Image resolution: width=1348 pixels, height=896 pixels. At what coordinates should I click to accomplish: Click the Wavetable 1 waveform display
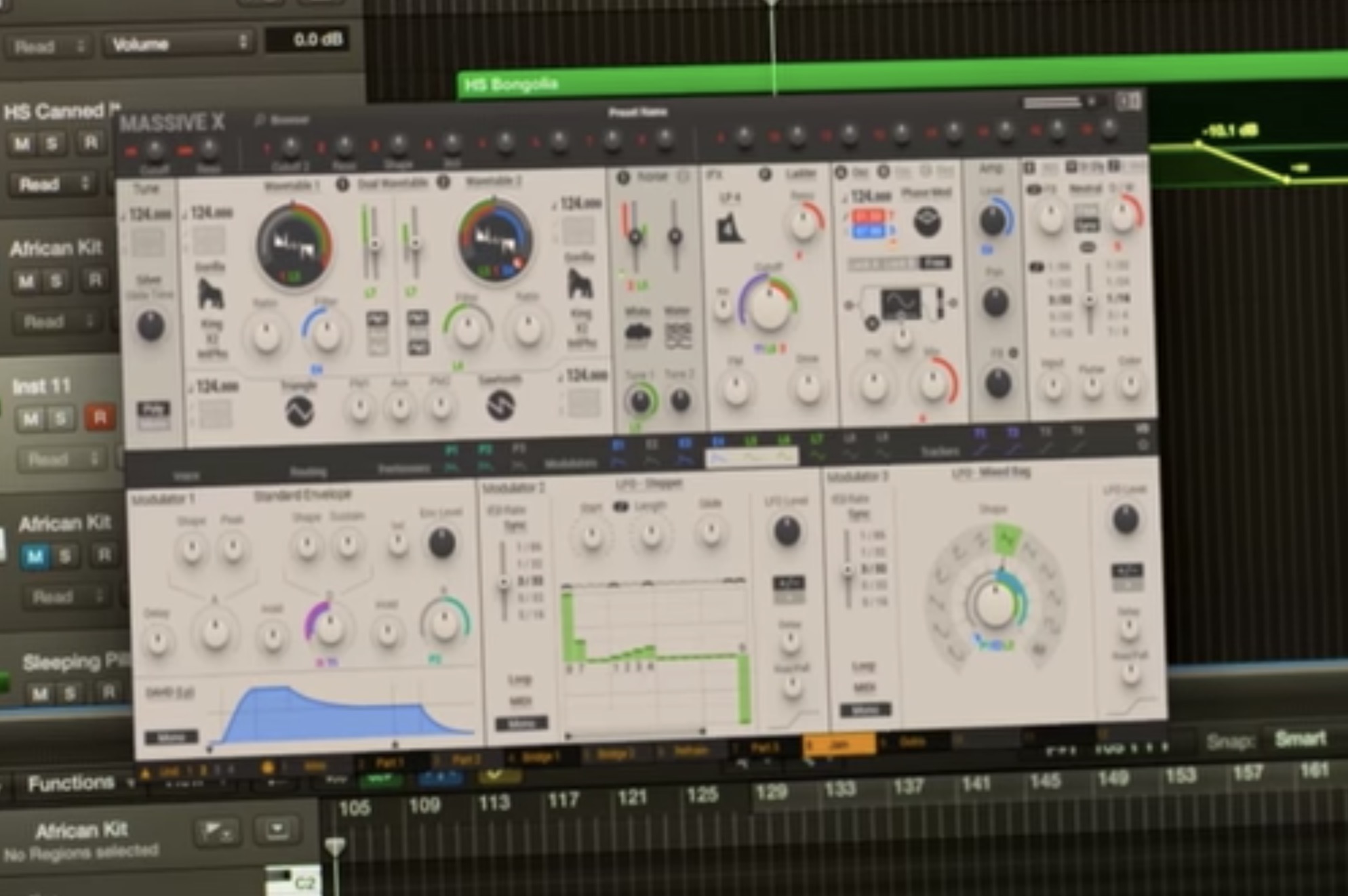click(294, 245)
